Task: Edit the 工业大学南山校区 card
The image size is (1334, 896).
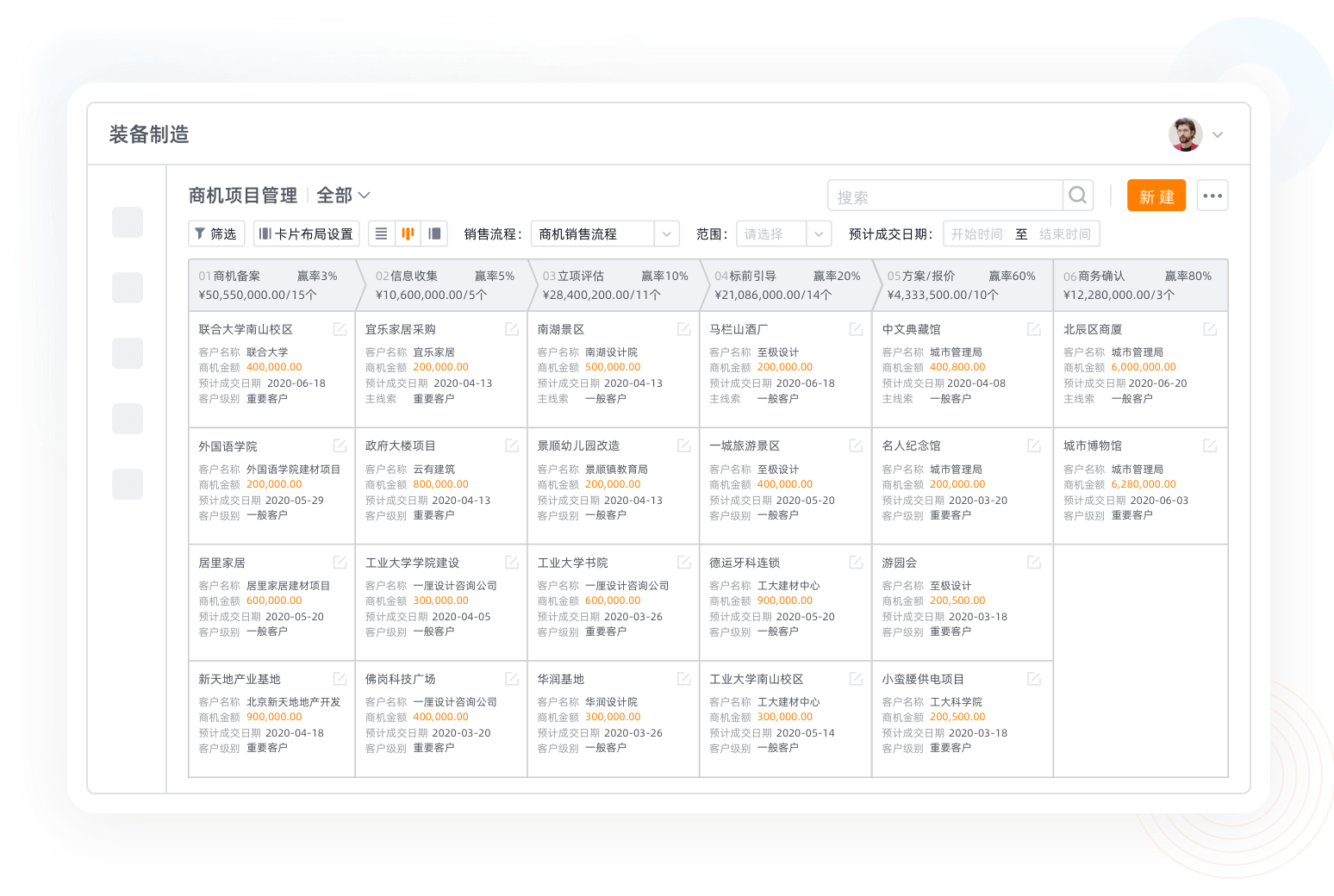Action: tap(857, 679)
